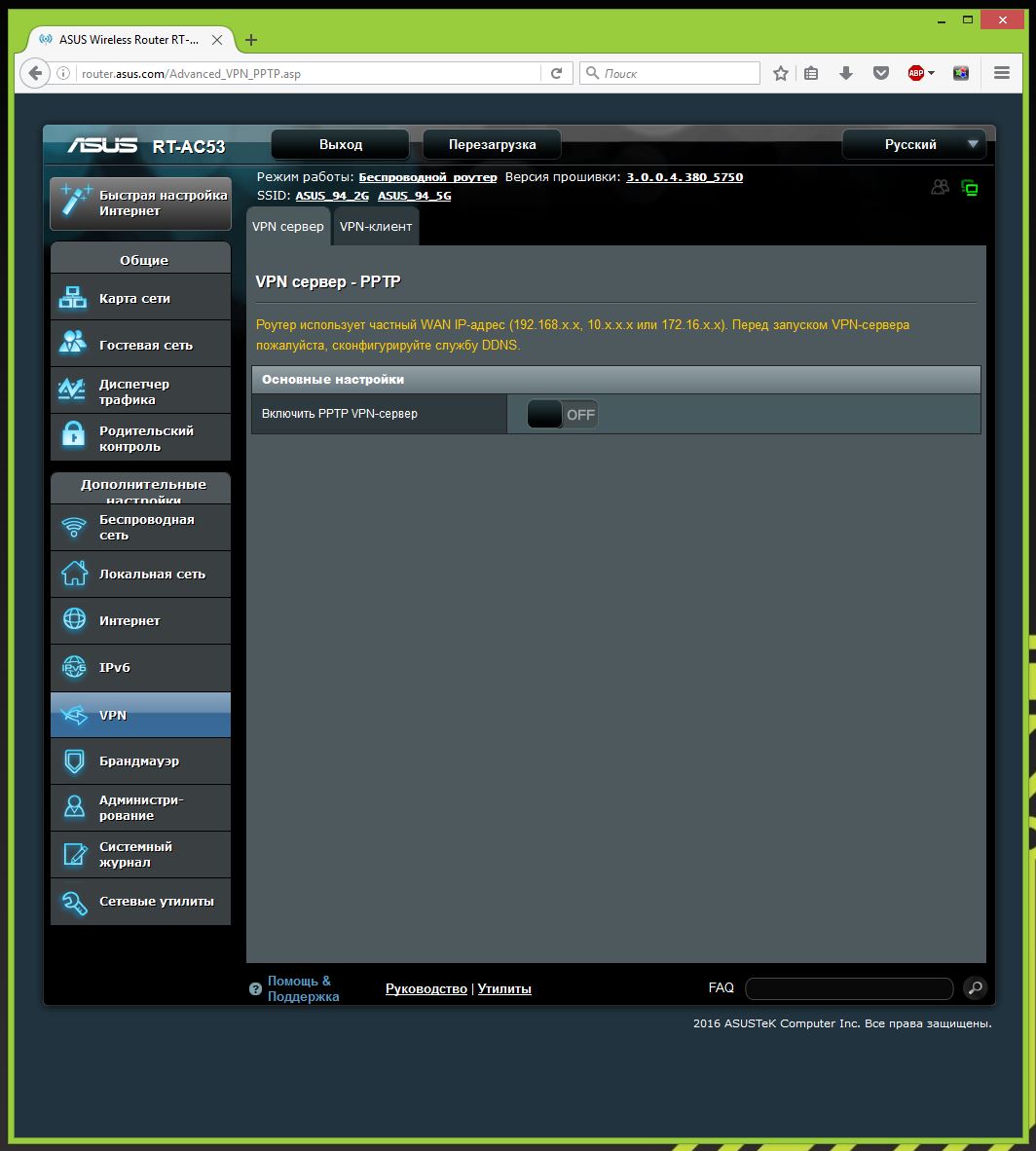Screen dimensions: 1036x1151
Task: Open the Русский language dropdown
Action: pyautogui.click(x=914, y=145)
